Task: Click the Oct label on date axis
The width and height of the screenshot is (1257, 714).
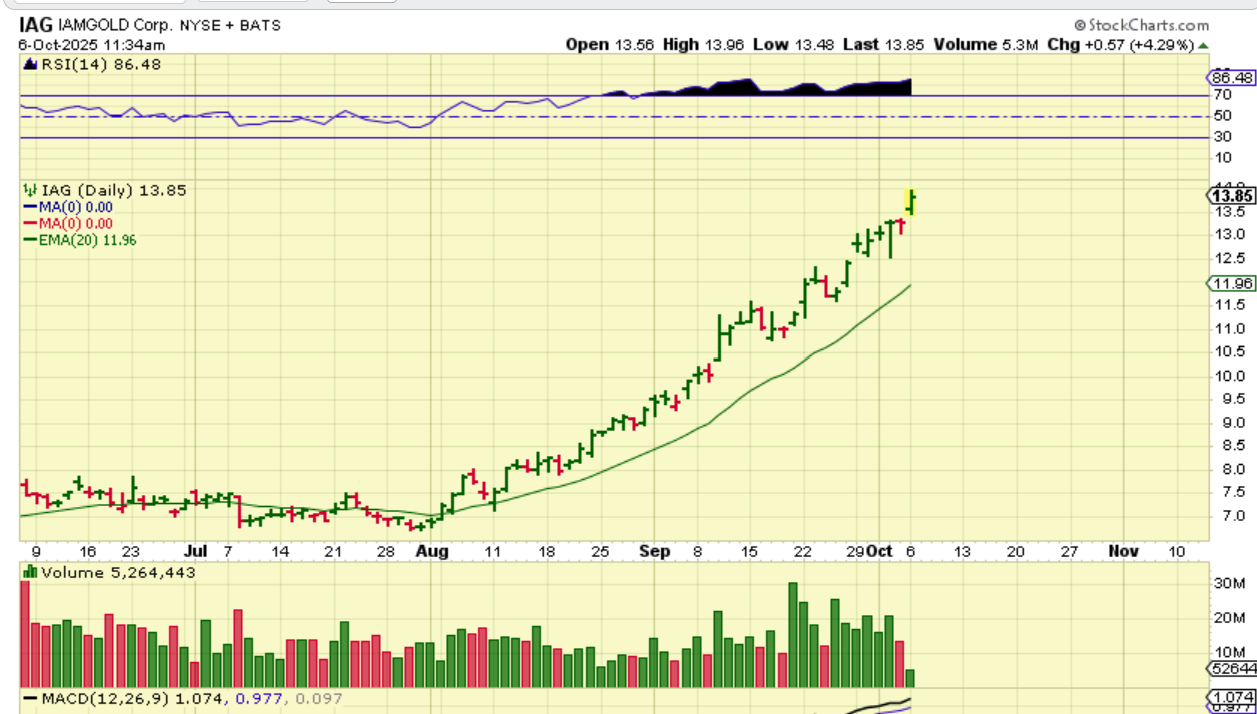Action: point(881,551)
